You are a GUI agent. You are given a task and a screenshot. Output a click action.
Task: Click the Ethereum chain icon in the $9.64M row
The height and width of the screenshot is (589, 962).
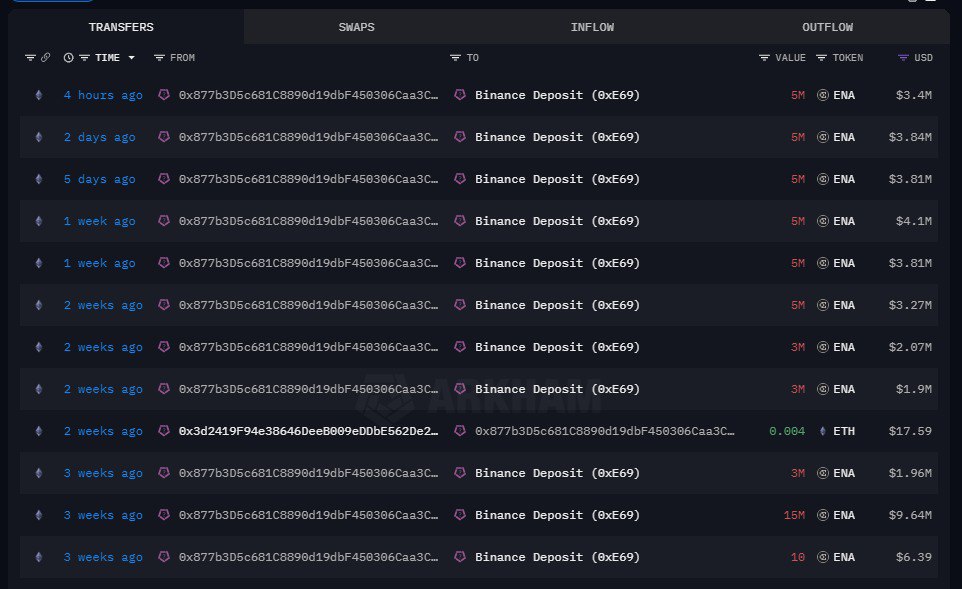click(x=39, y=515)
